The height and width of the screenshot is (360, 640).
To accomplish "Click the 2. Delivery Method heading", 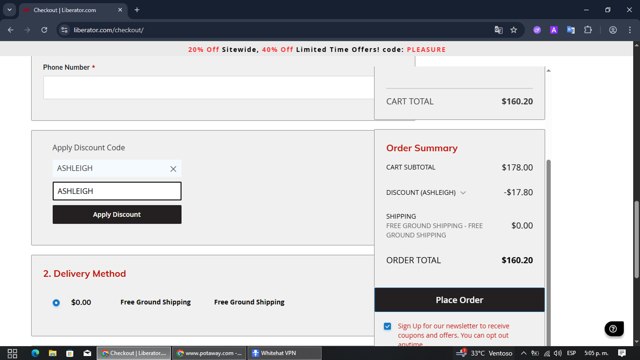I will point(84,273).
